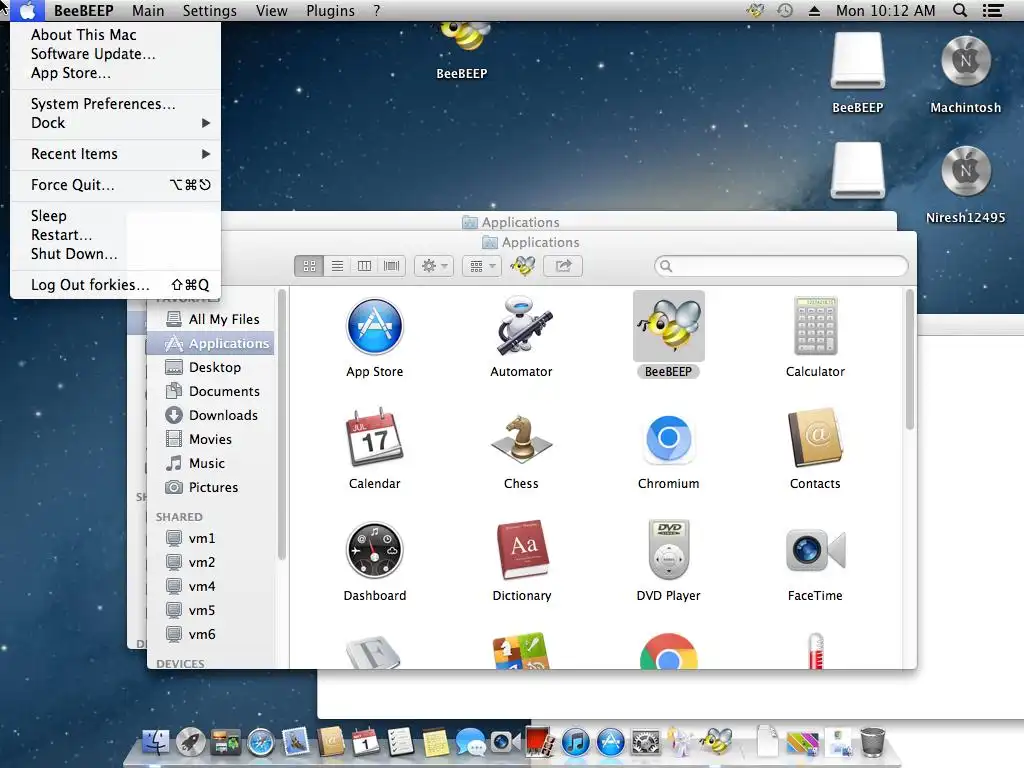
Task: Select shared computer vm5
Action: (210, 610)
